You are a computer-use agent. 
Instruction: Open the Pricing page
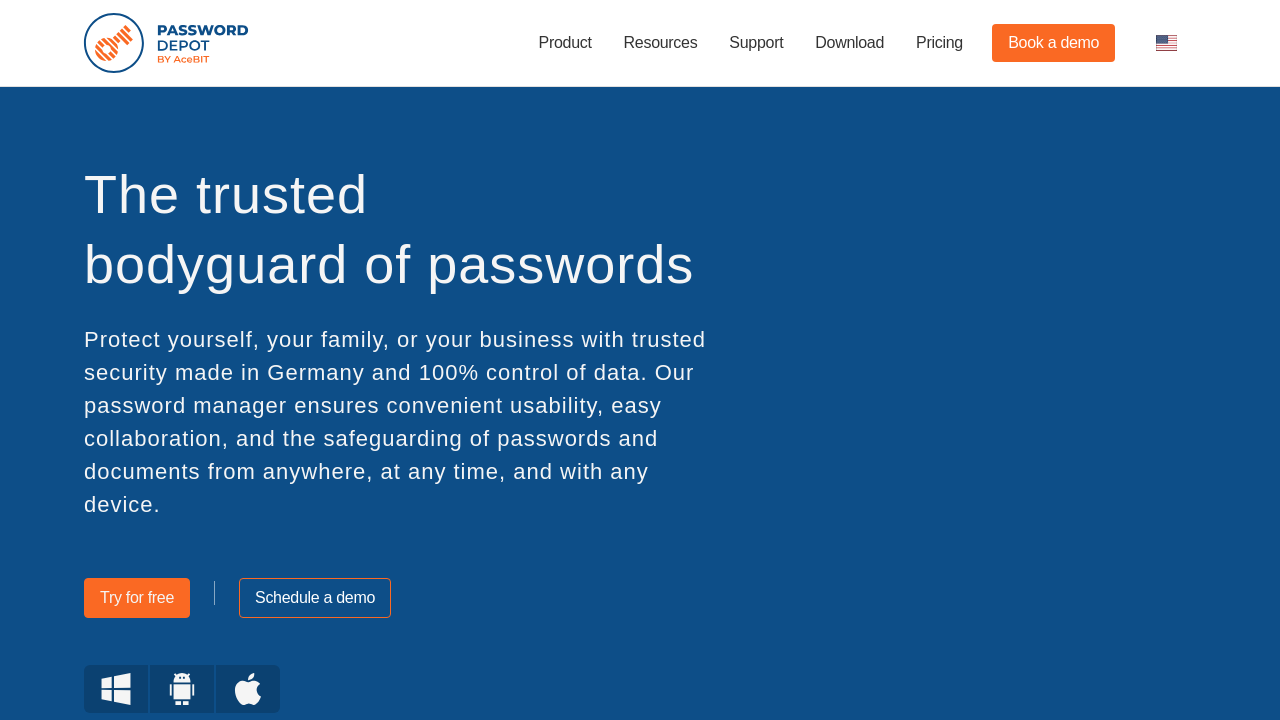coord(939,43)
